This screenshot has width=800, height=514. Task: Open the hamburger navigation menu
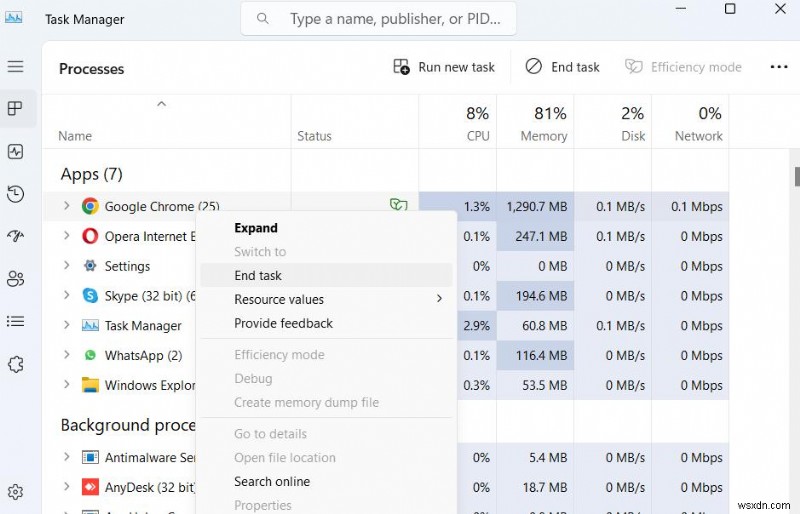(15, 66)
